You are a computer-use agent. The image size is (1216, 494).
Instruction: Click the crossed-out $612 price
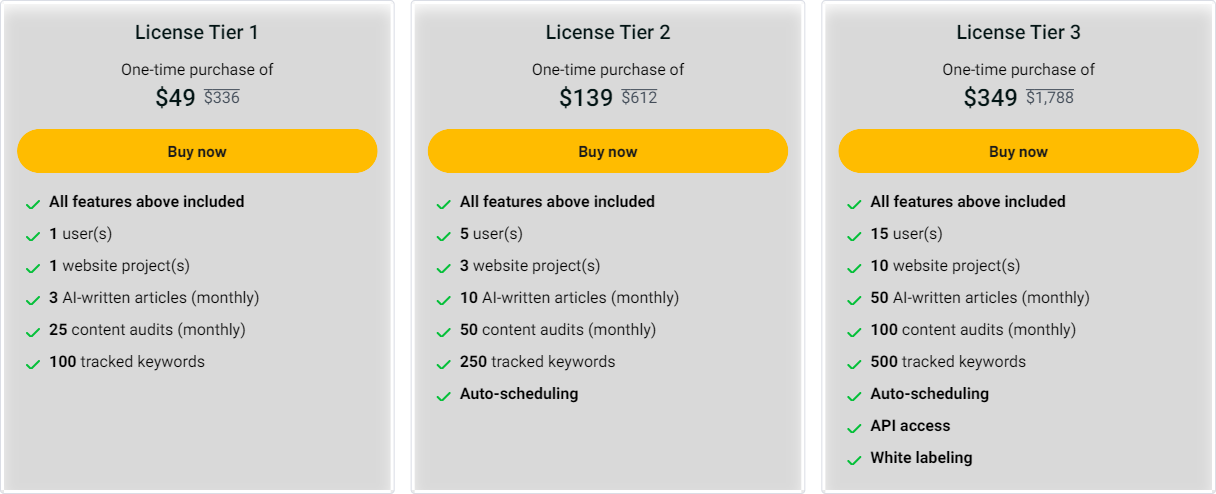click(x=639, y=98)
